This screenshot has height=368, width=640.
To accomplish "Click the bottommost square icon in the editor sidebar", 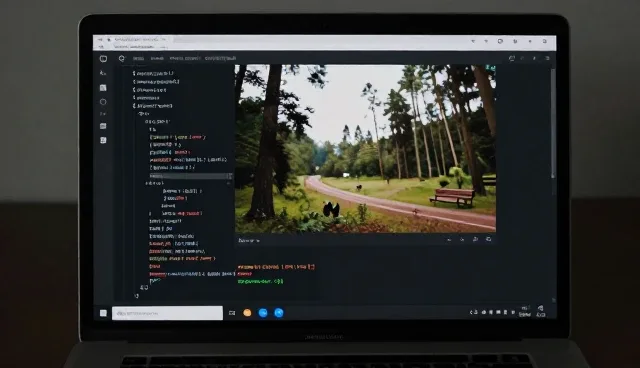I will 103,140.
